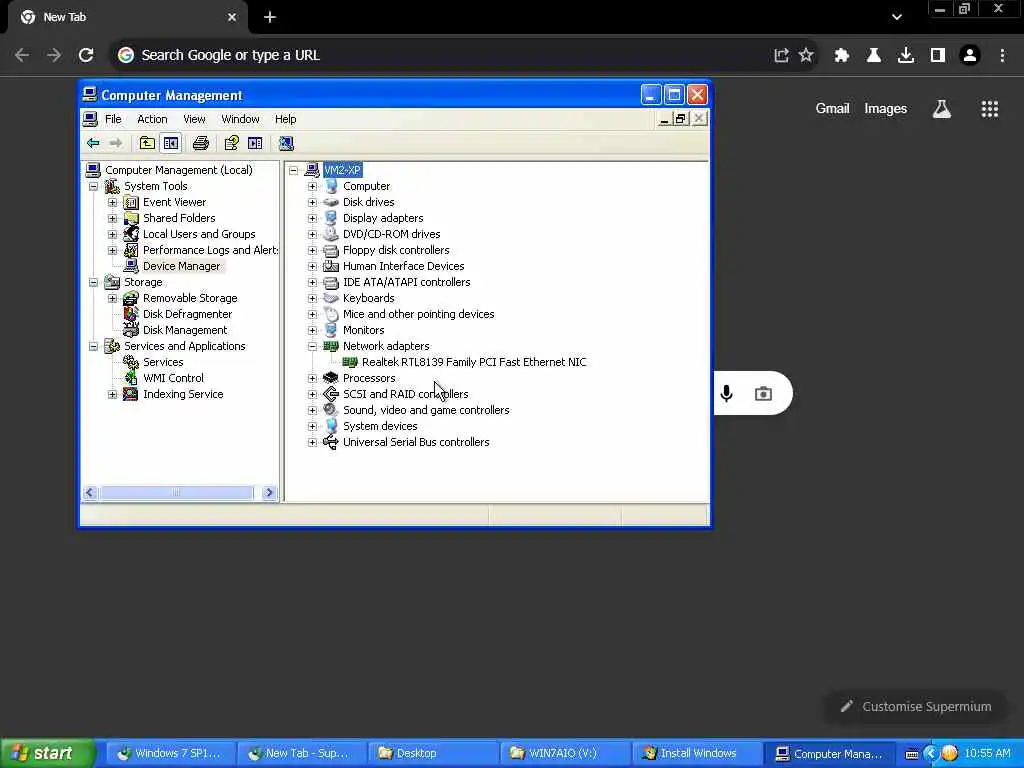Screen dimensions: 1024x768
Task: Open the Action menu
Action: click(x=152, y=119)
